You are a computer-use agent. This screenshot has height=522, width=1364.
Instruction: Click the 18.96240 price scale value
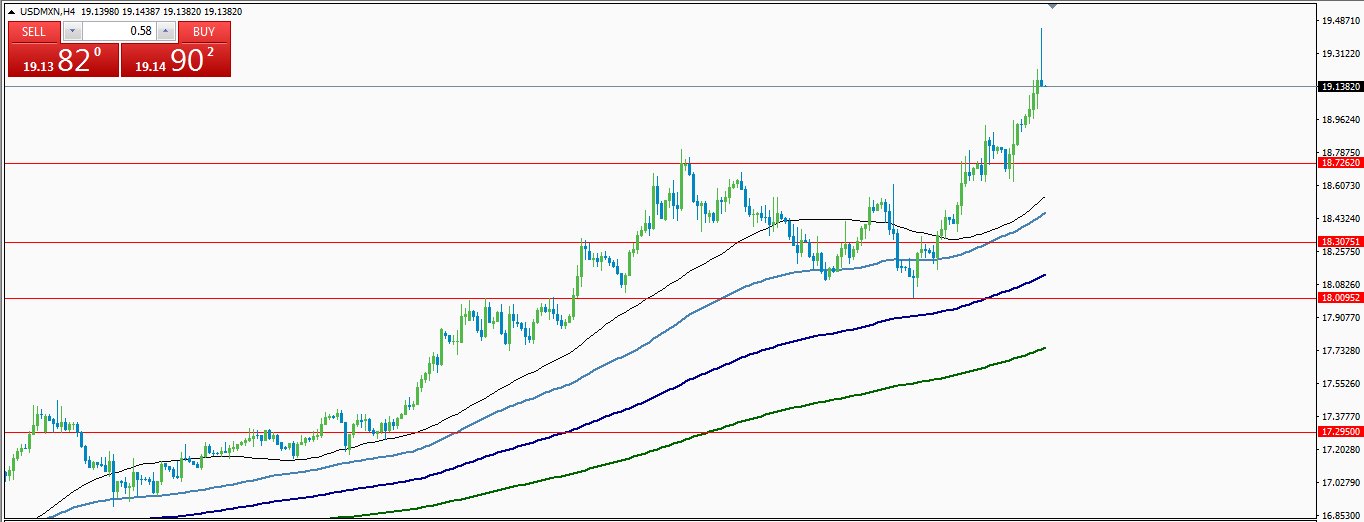click(x=1340, y=120)
